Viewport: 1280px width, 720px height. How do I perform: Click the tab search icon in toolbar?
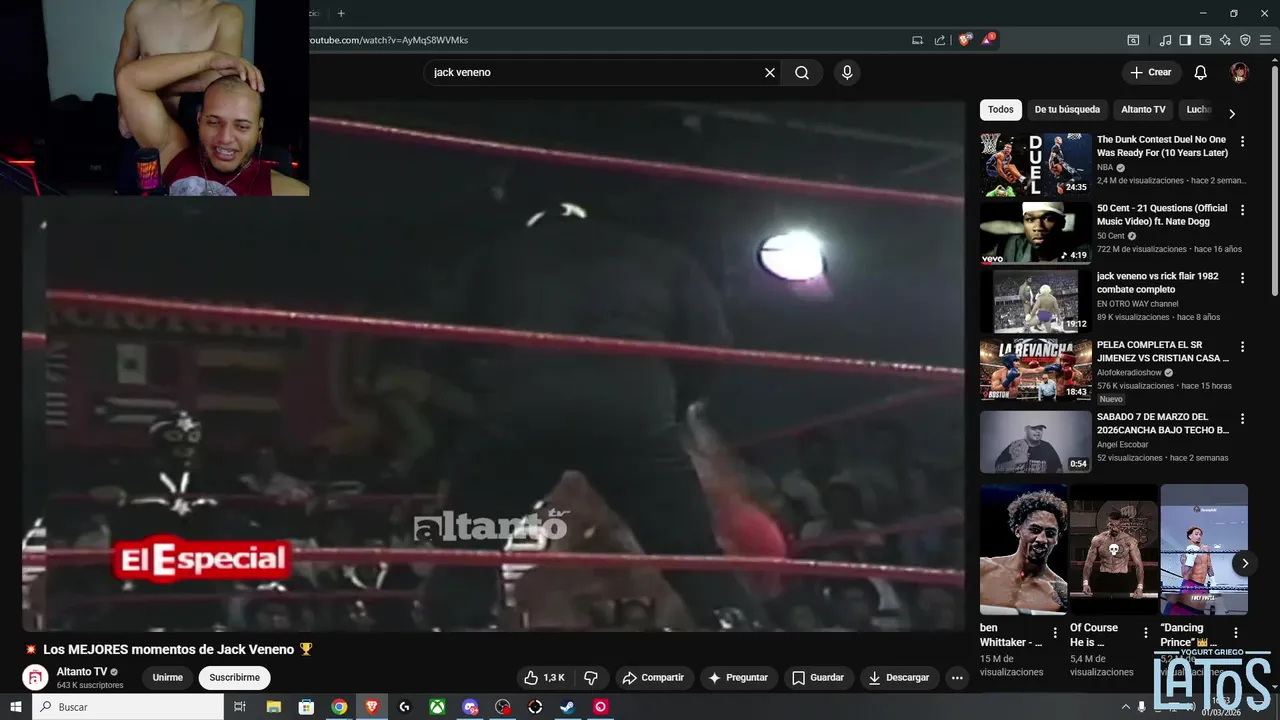point(1133,40)
